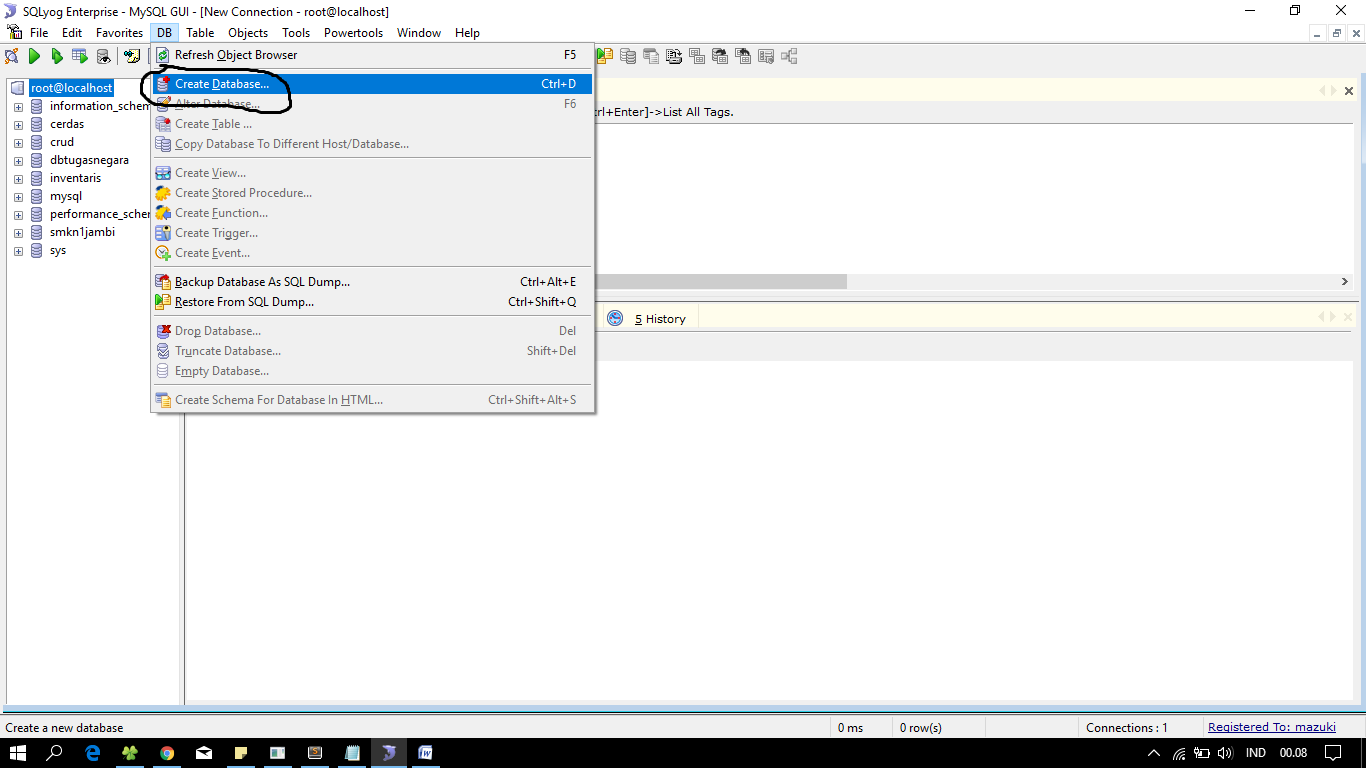1366x768 pixels.
Task: Select the inventaris database
Action: (x=75, y=178)
